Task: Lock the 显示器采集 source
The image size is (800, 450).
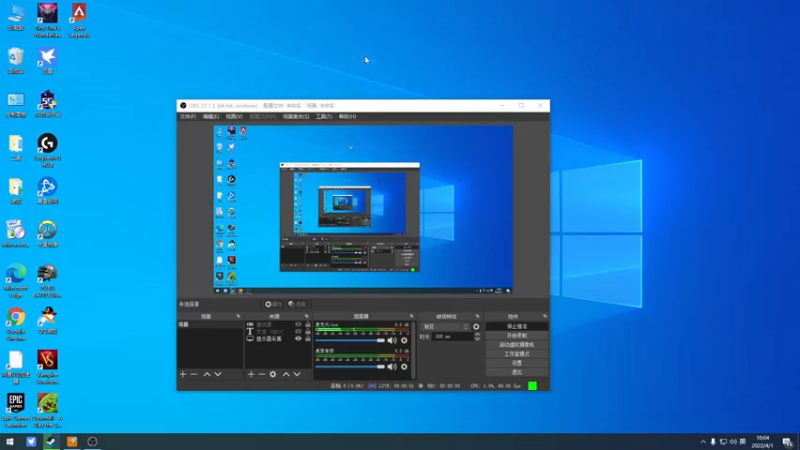Action: (x=307, y=339)
